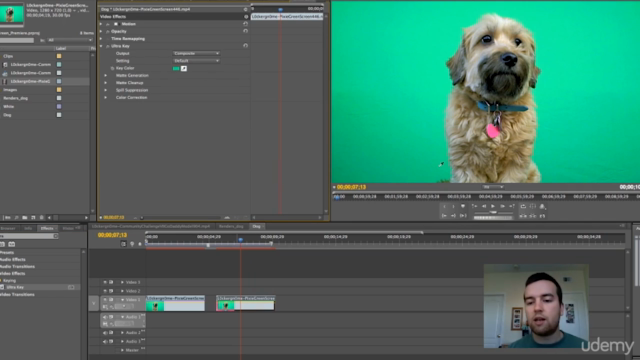Expand the Video 3 track

[122, 282]
